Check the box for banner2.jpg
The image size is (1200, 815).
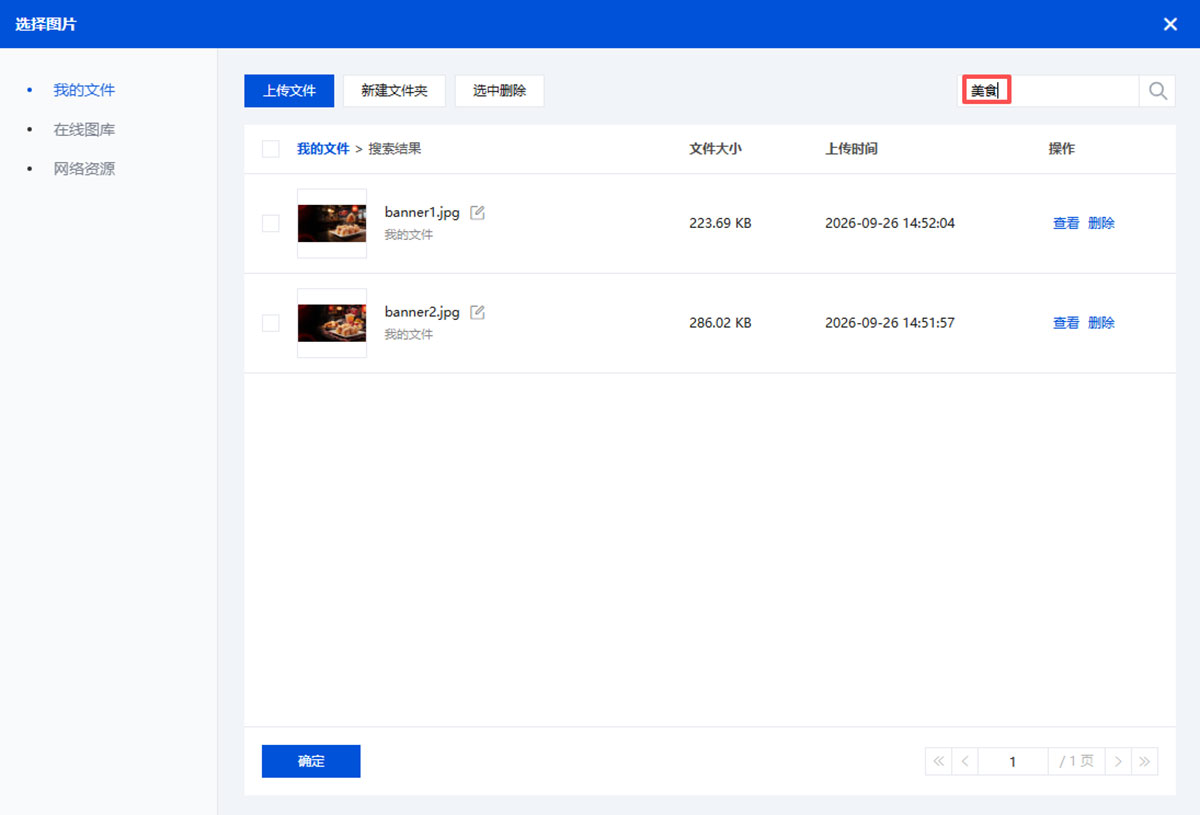270,323
